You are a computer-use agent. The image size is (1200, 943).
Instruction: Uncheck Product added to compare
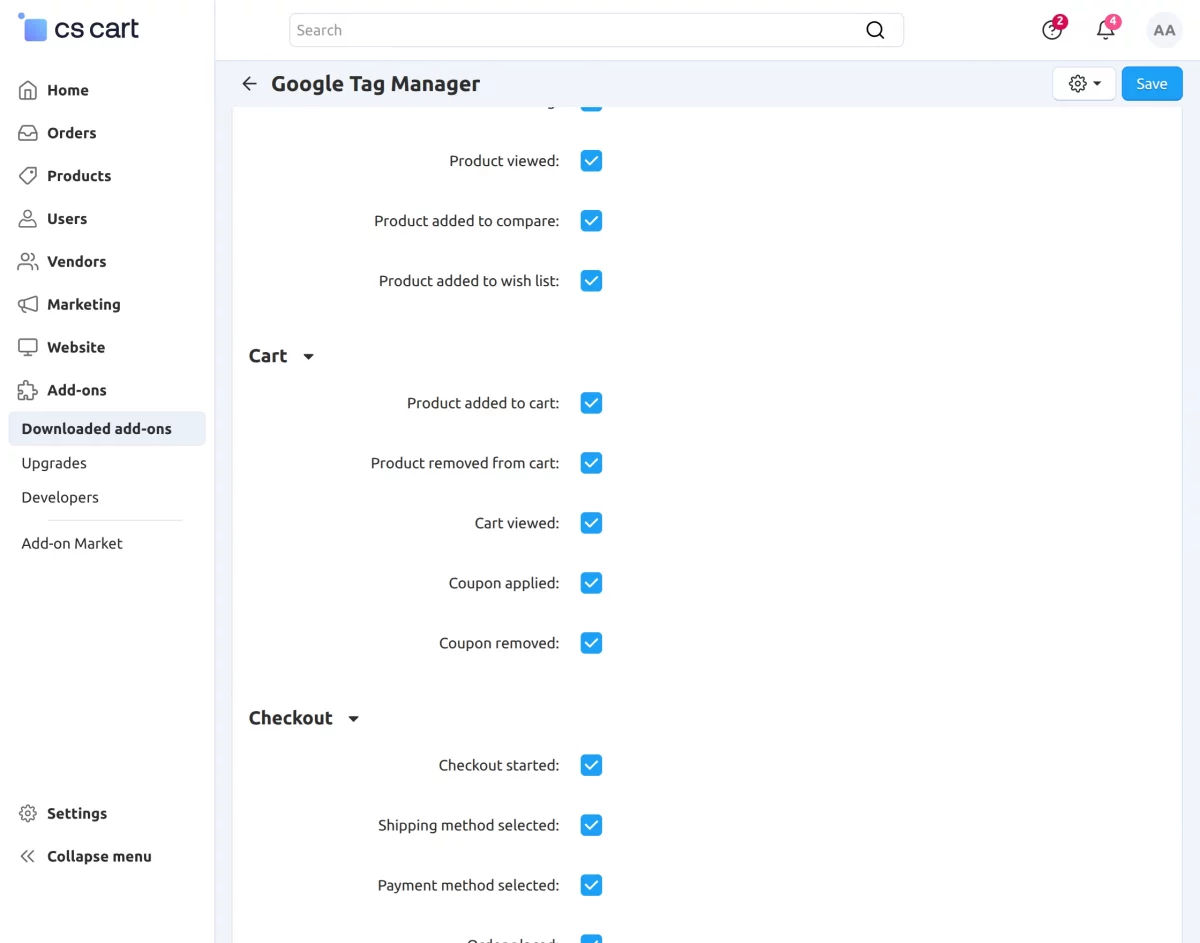pos(591,221)
